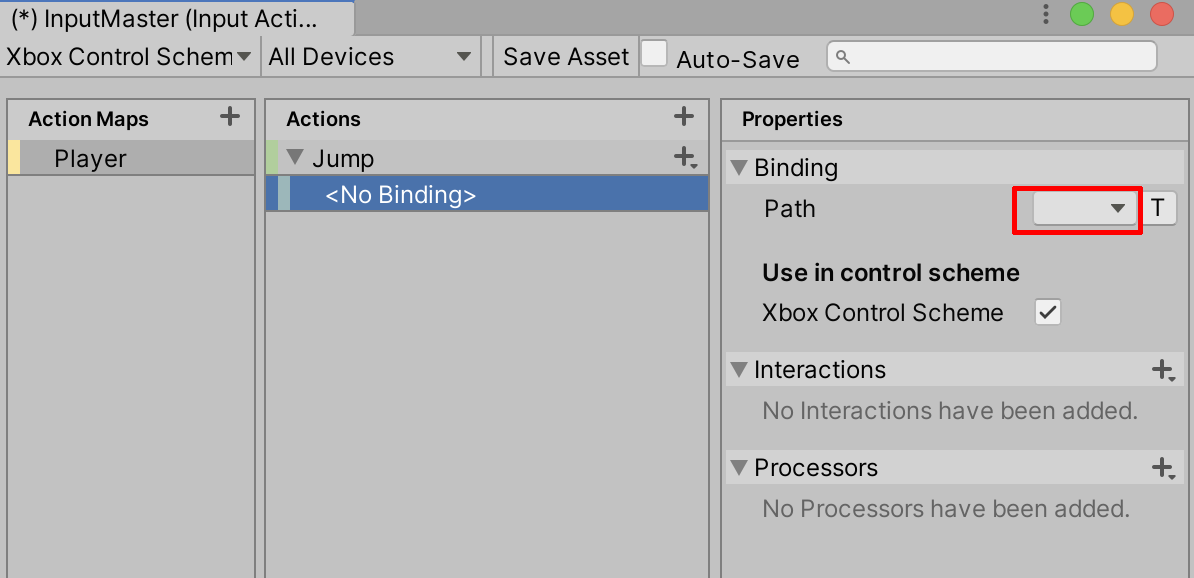This screenshot has height=578, width=1194.
Task: Click into the search field
Action: [x=1000, y=57]
